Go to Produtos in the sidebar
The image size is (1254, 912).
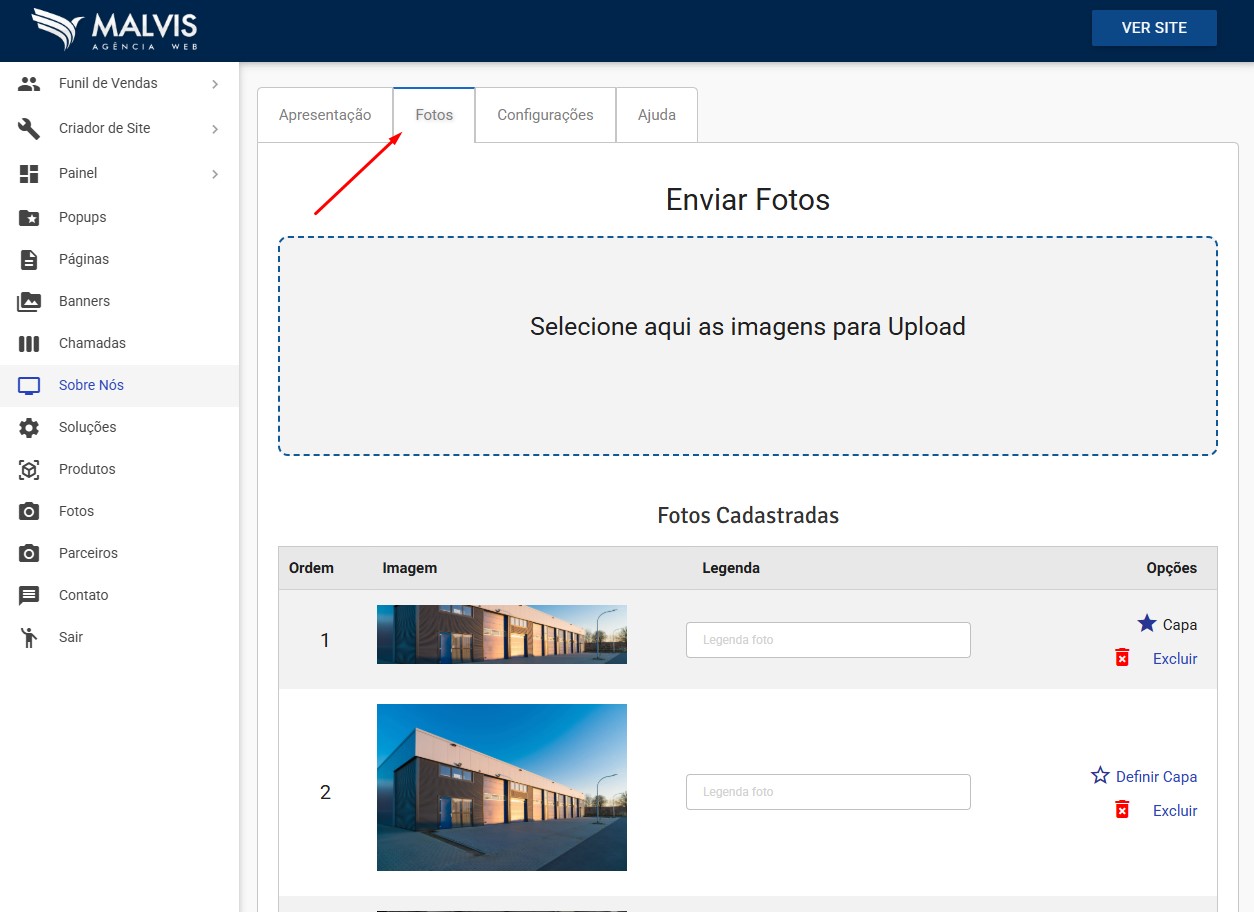point(120,469)
